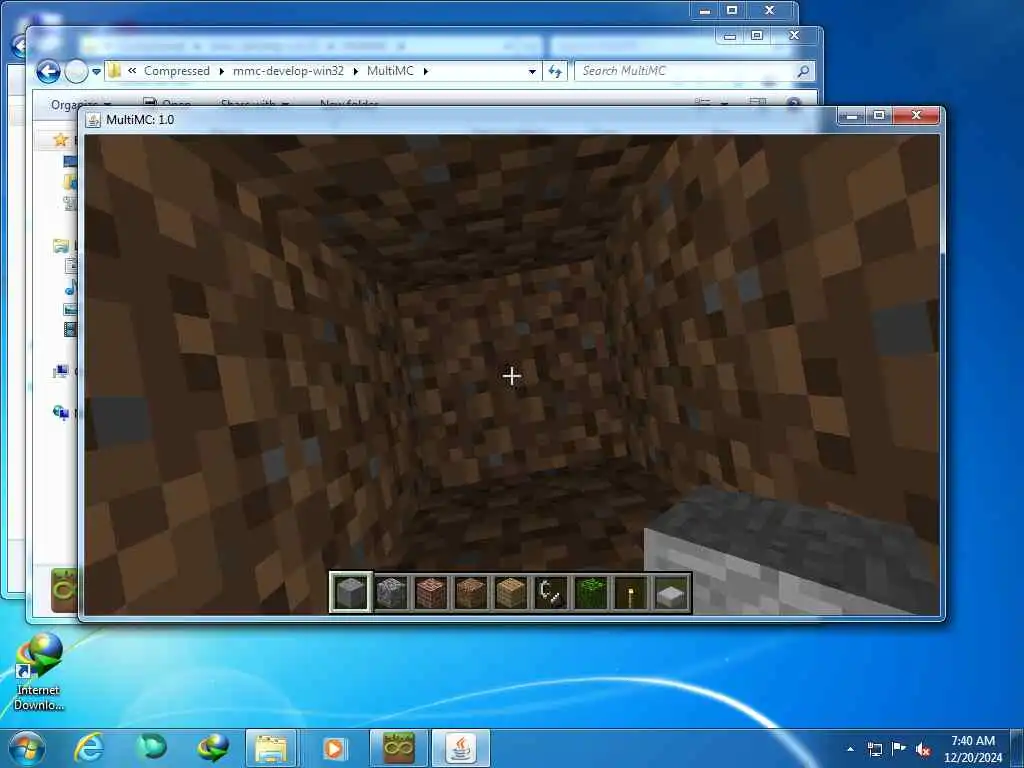Select the dirt block in the hotbar
1024x768 pixels.
coord(471,593)
